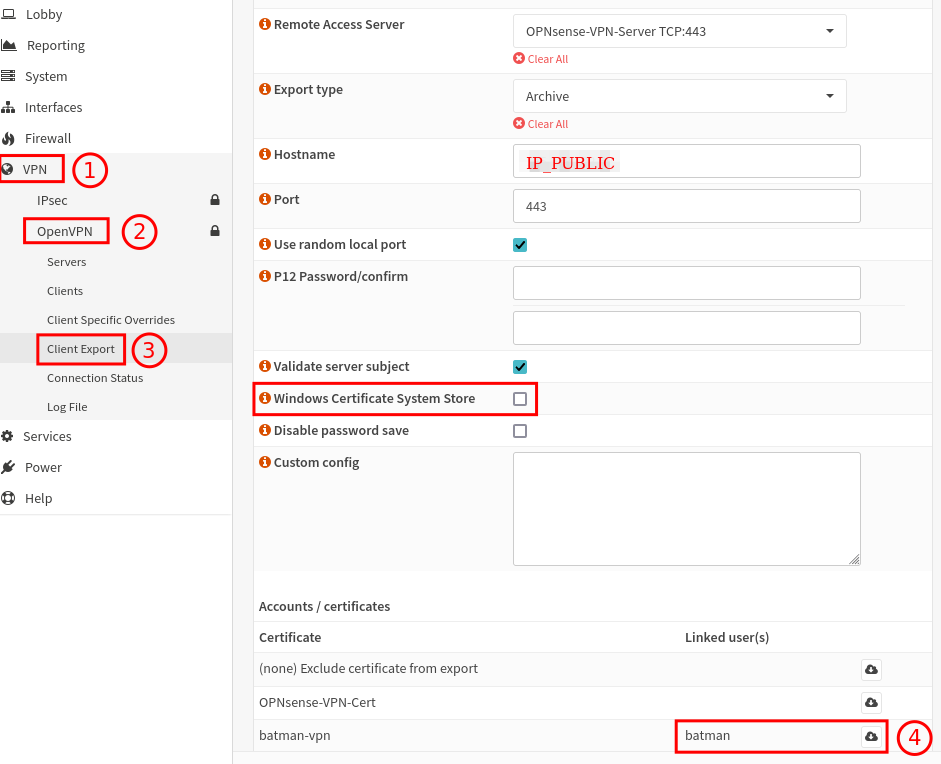Uncheck Validate server subject
941x764 pixels.
point(520,367)
